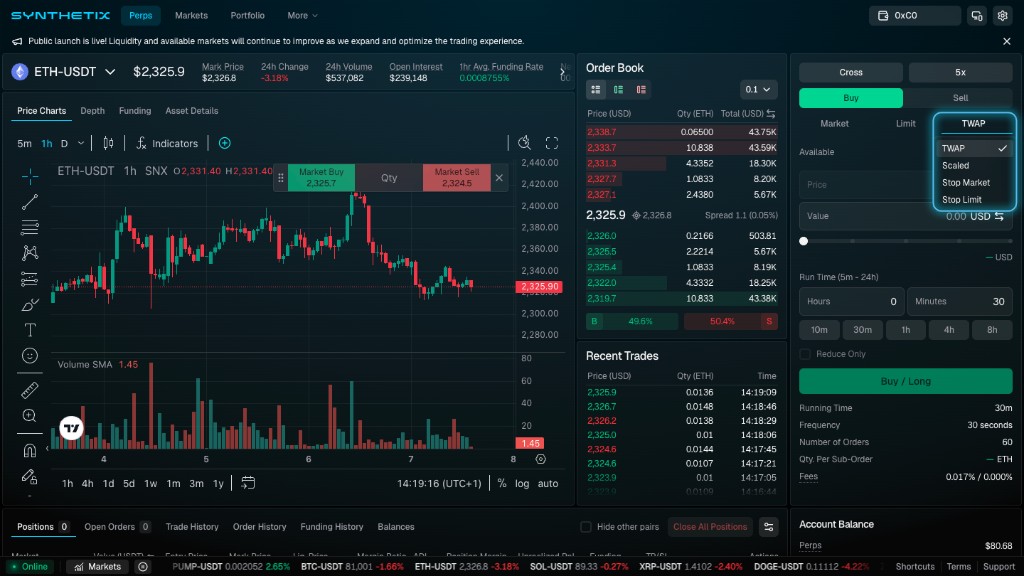Open the Portfolio page
1024x576 pixels.
pos(248,16)
